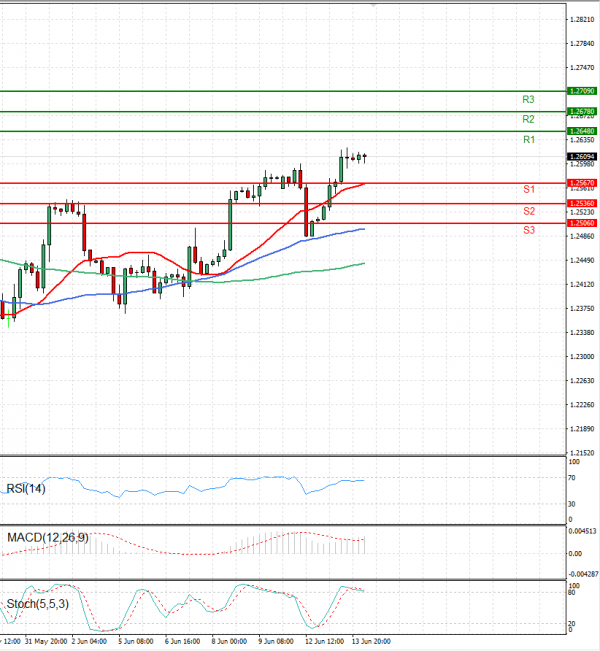Click the 9 Jun 08:00 time label
Screen dimensions: 600x651
(x=276, y=641)
